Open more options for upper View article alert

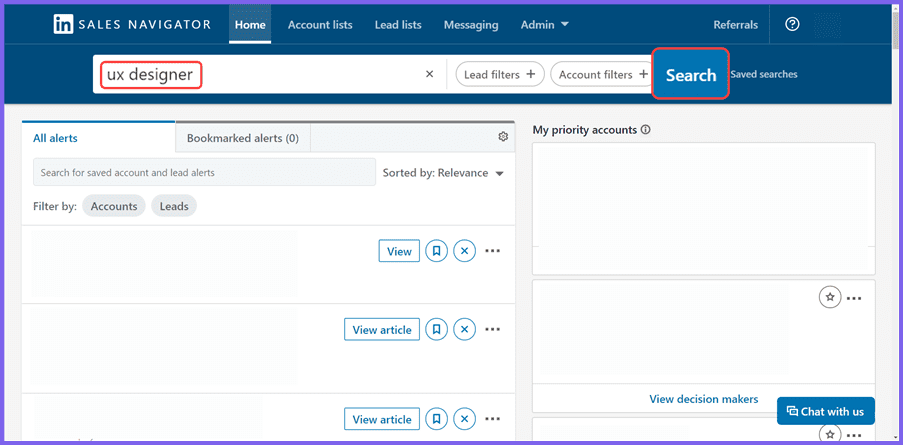point(492,329)
